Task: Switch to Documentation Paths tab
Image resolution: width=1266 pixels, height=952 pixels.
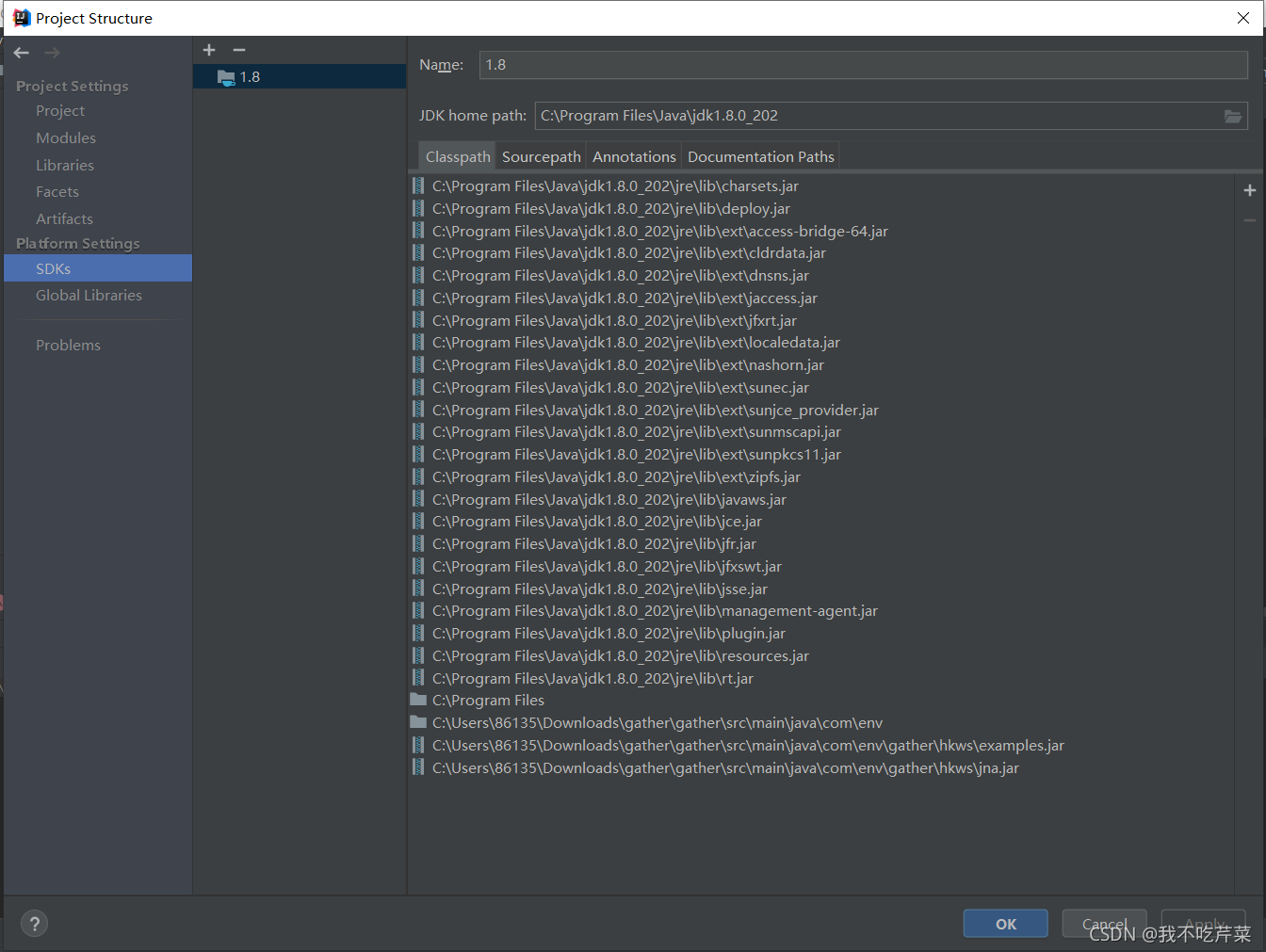Action: 761,157
